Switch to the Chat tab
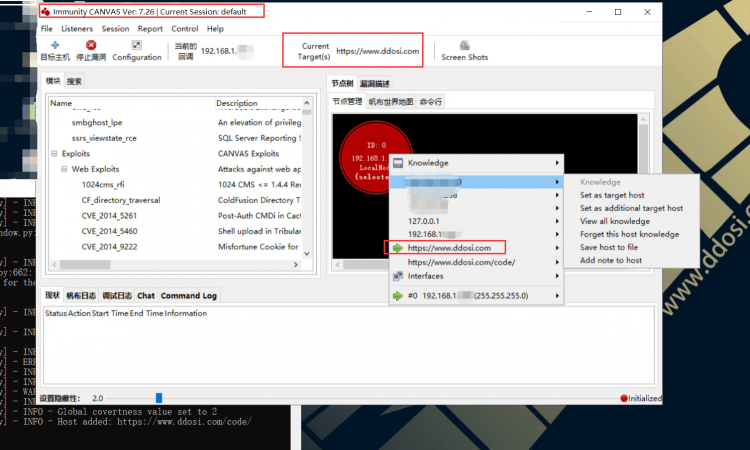This screenshot has height=450, width=750. coord(146,296)
